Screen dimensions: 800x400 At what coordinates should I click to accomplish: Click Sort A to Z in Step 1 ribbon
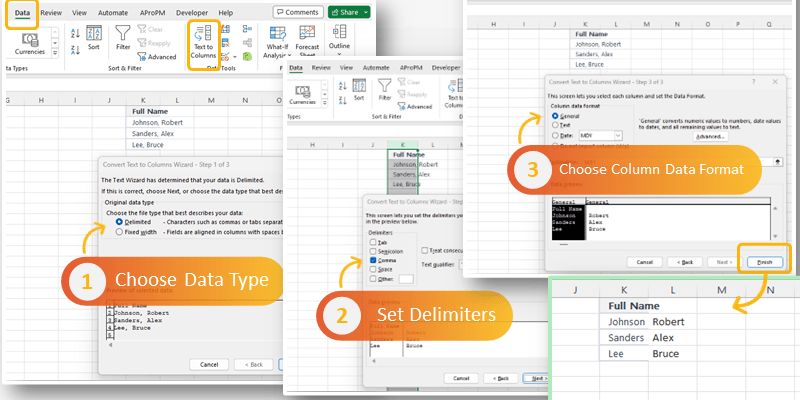tap(76, 34)
